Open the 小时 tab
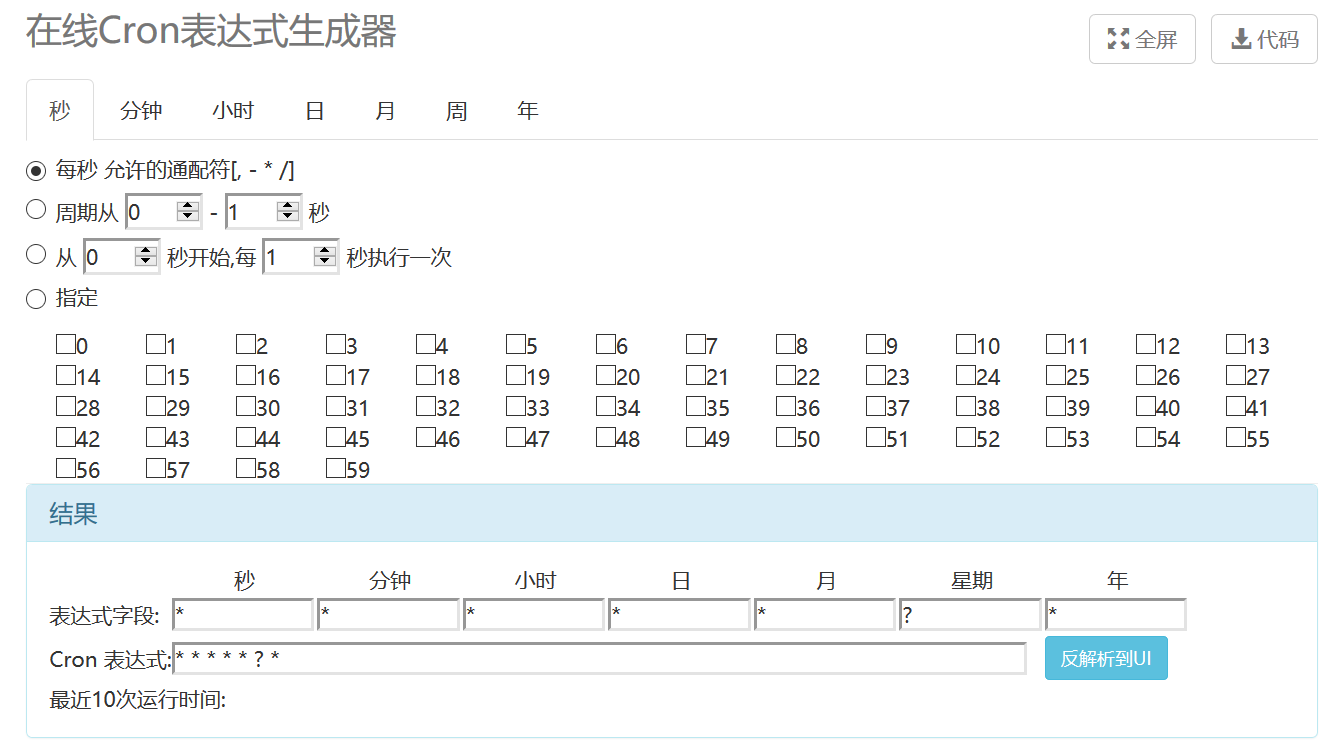The width and height of the screenshot is (1338, 755). tap(233, 111)
